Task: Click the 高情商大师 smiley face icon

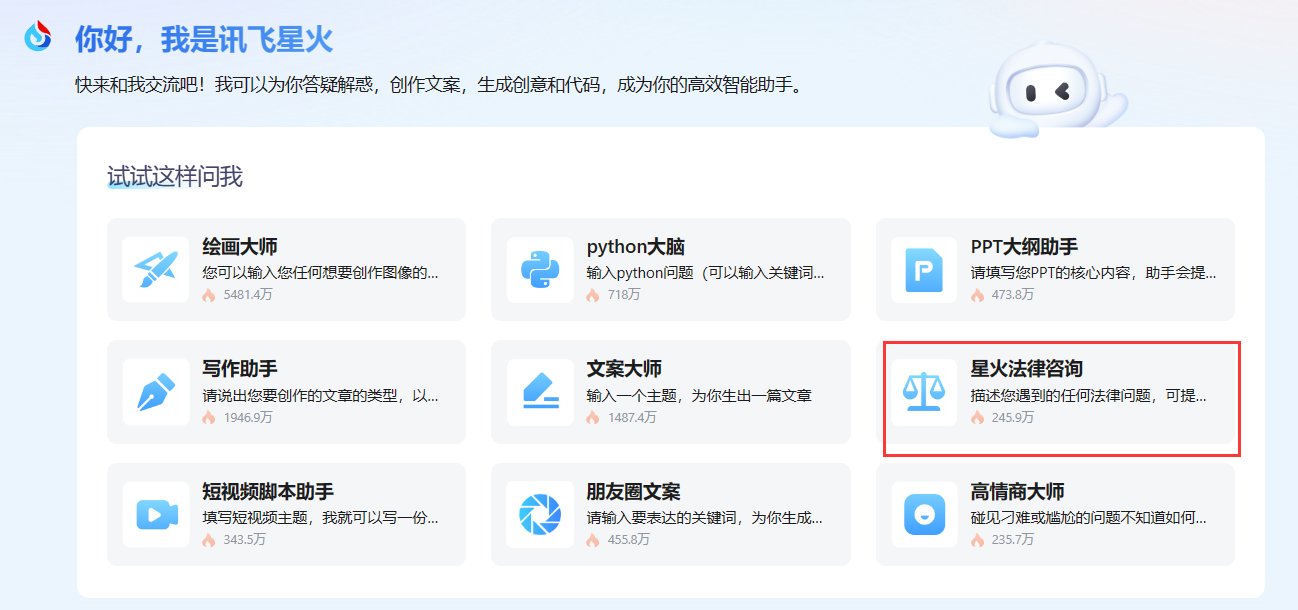Action: [924, 514]
